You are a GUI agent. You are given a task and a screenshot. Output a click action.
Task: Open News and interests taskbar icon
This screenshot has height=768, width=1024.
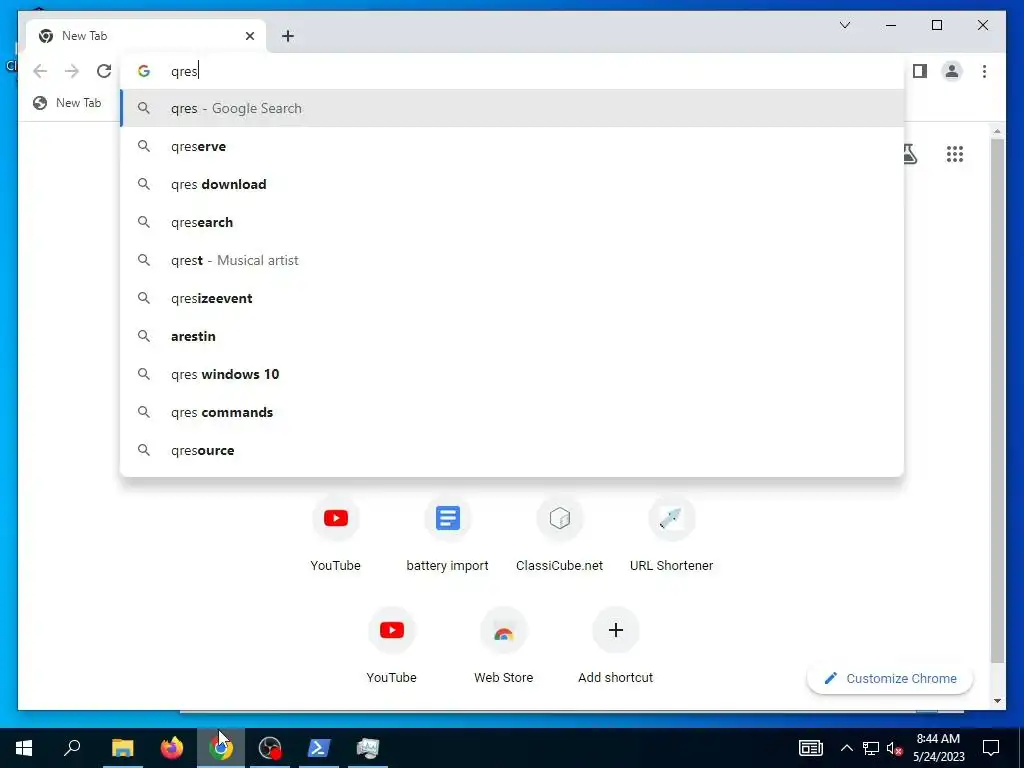(x=810, y=748)
